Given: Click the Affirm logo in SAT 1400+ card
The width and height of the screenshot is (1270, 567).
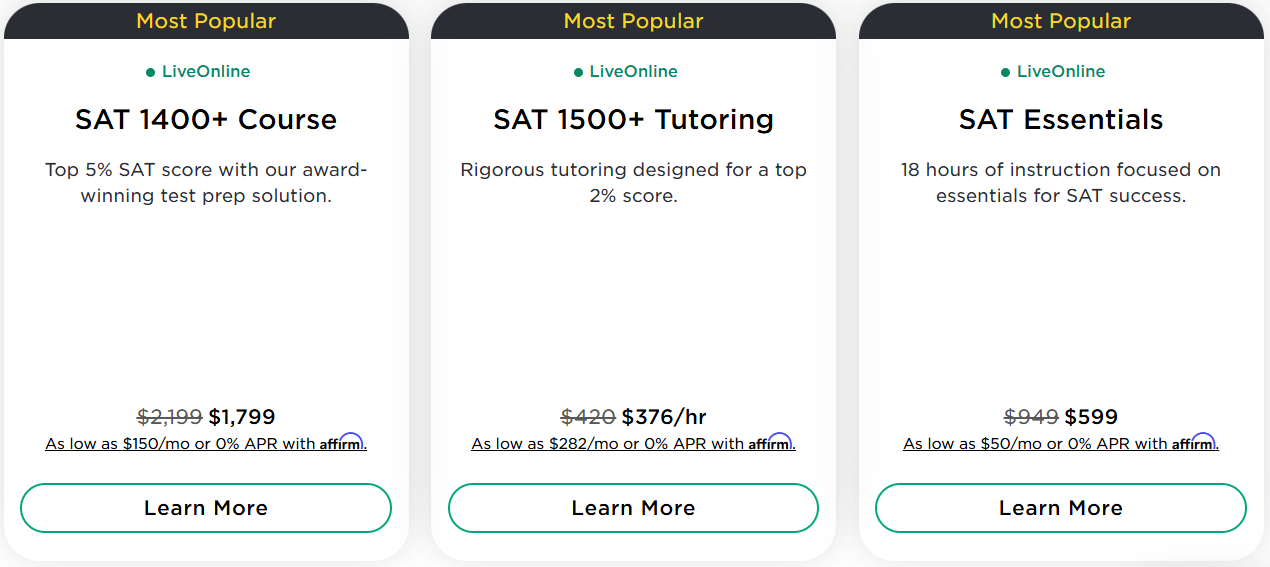Looking at the screenshot, I should pos(342,443).
